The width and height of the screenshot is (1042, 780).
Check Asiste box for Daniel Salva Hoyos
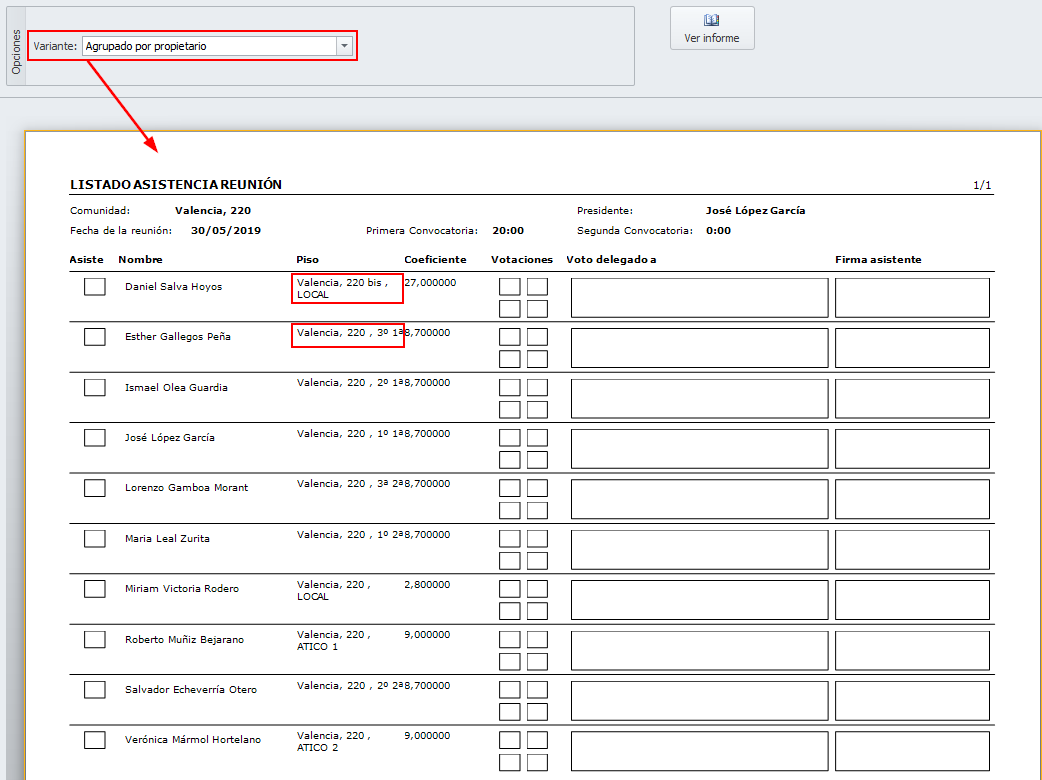point(95,287)
